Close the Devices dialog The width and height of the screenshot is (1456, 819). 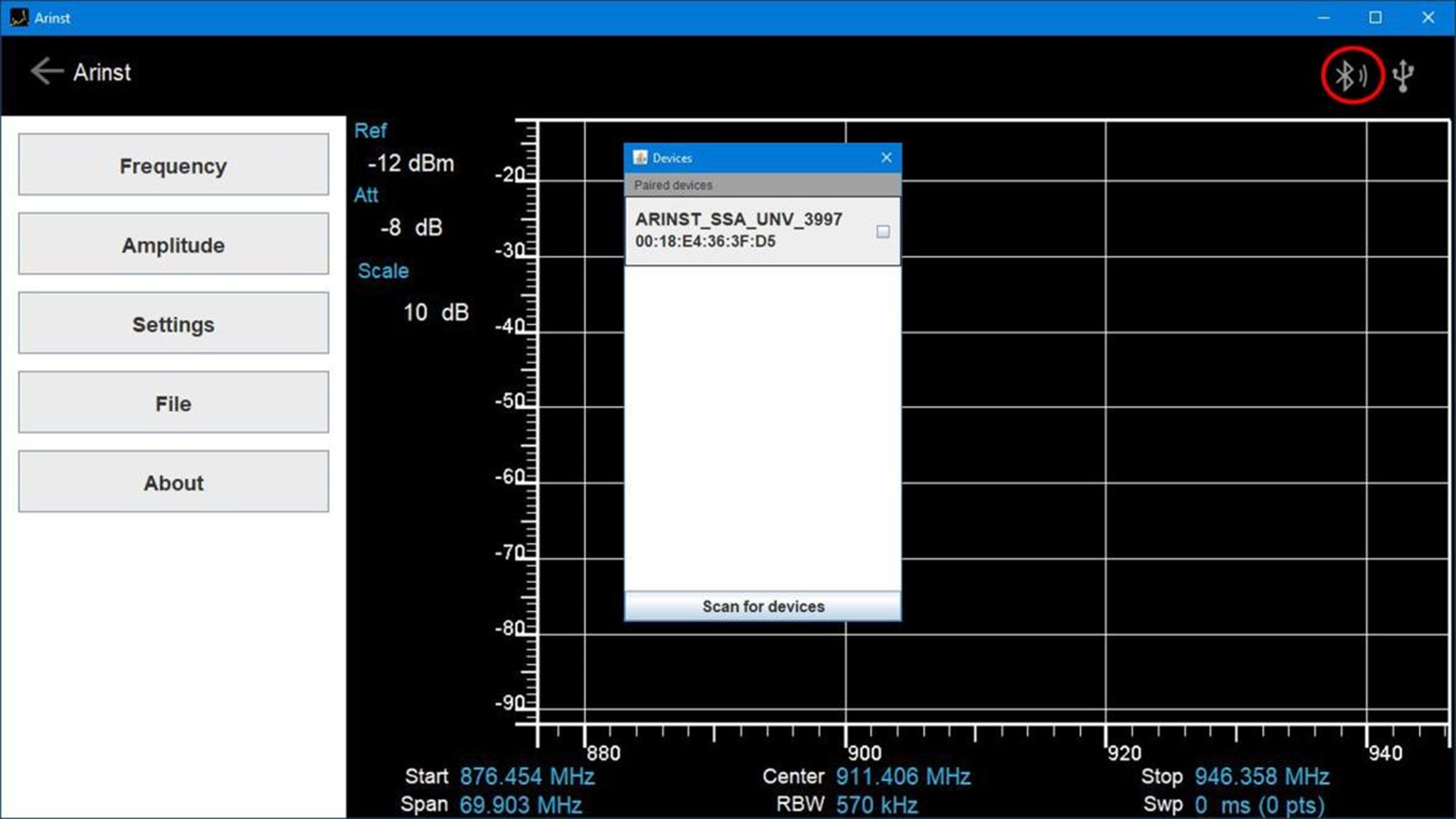tap(886, 158)
